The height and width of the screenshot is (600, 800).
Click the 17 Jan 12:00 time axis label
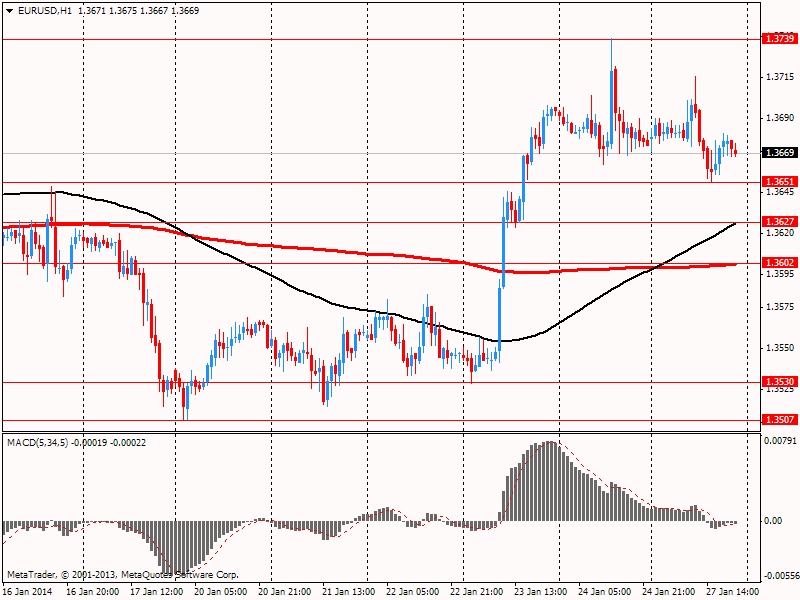(x=157, y=592)
